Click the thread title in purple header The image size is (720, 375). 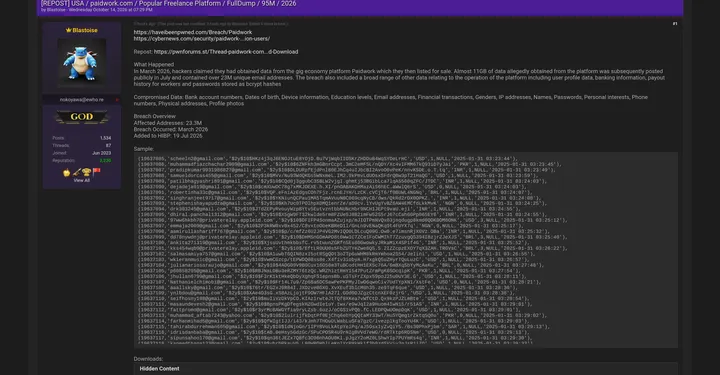169,4
